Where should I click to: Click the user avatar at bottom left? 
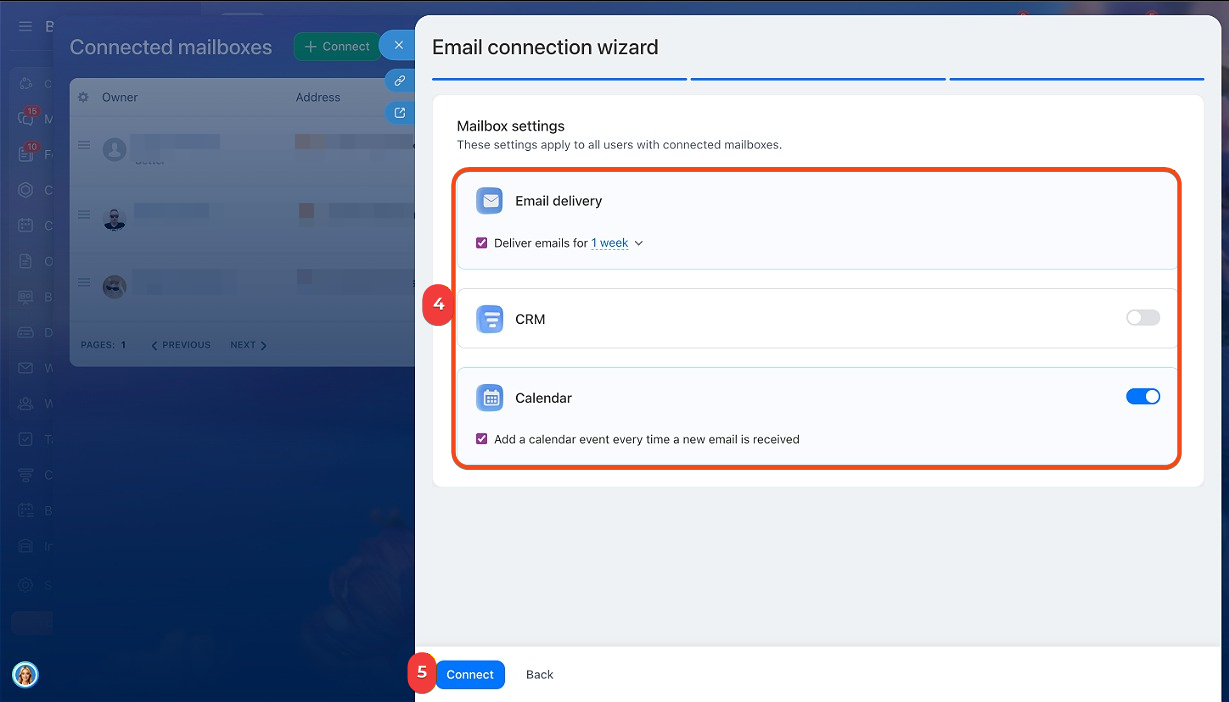point(25,675)
